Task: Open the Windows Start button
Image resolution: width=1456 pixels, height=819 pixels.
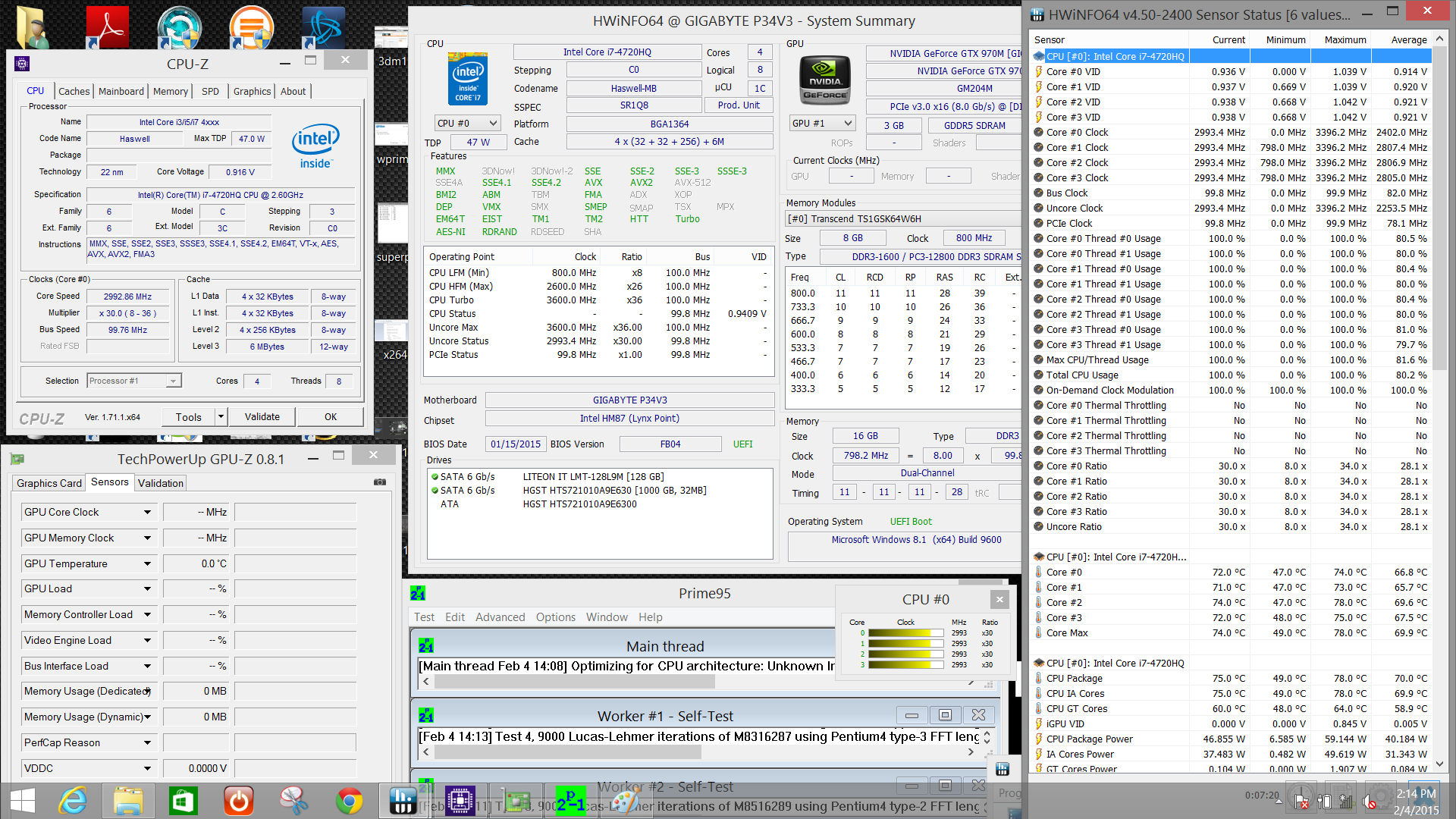Action: tap(22, 801)
